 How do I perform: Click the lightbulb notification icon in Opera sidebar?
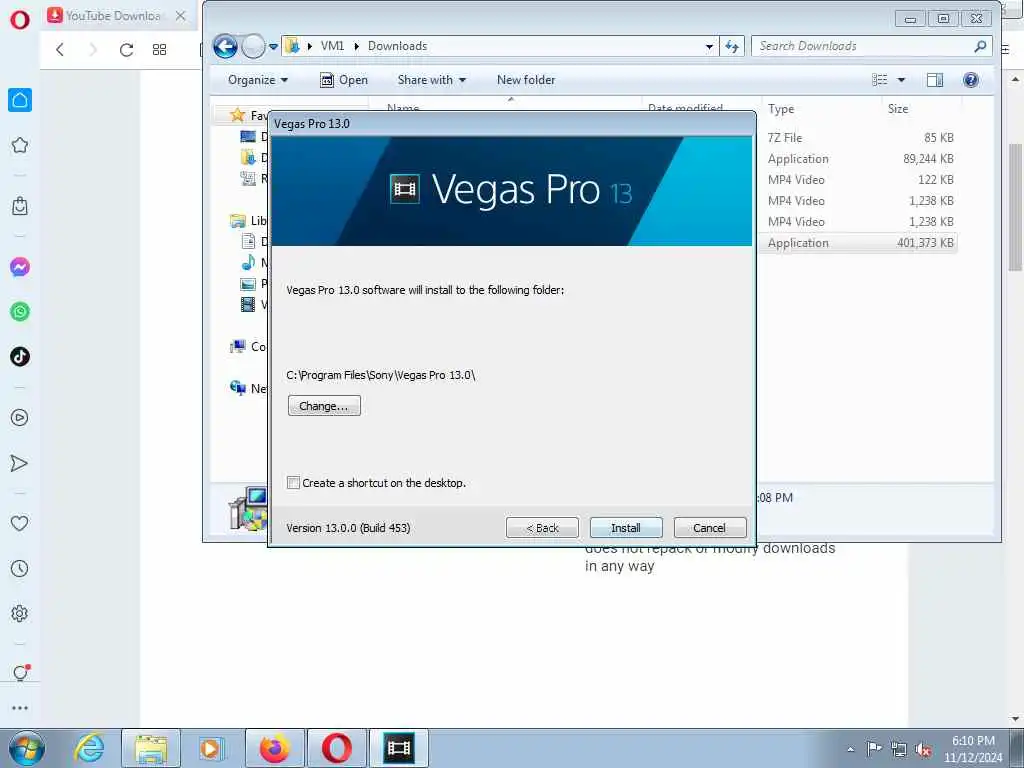point(20,673)
